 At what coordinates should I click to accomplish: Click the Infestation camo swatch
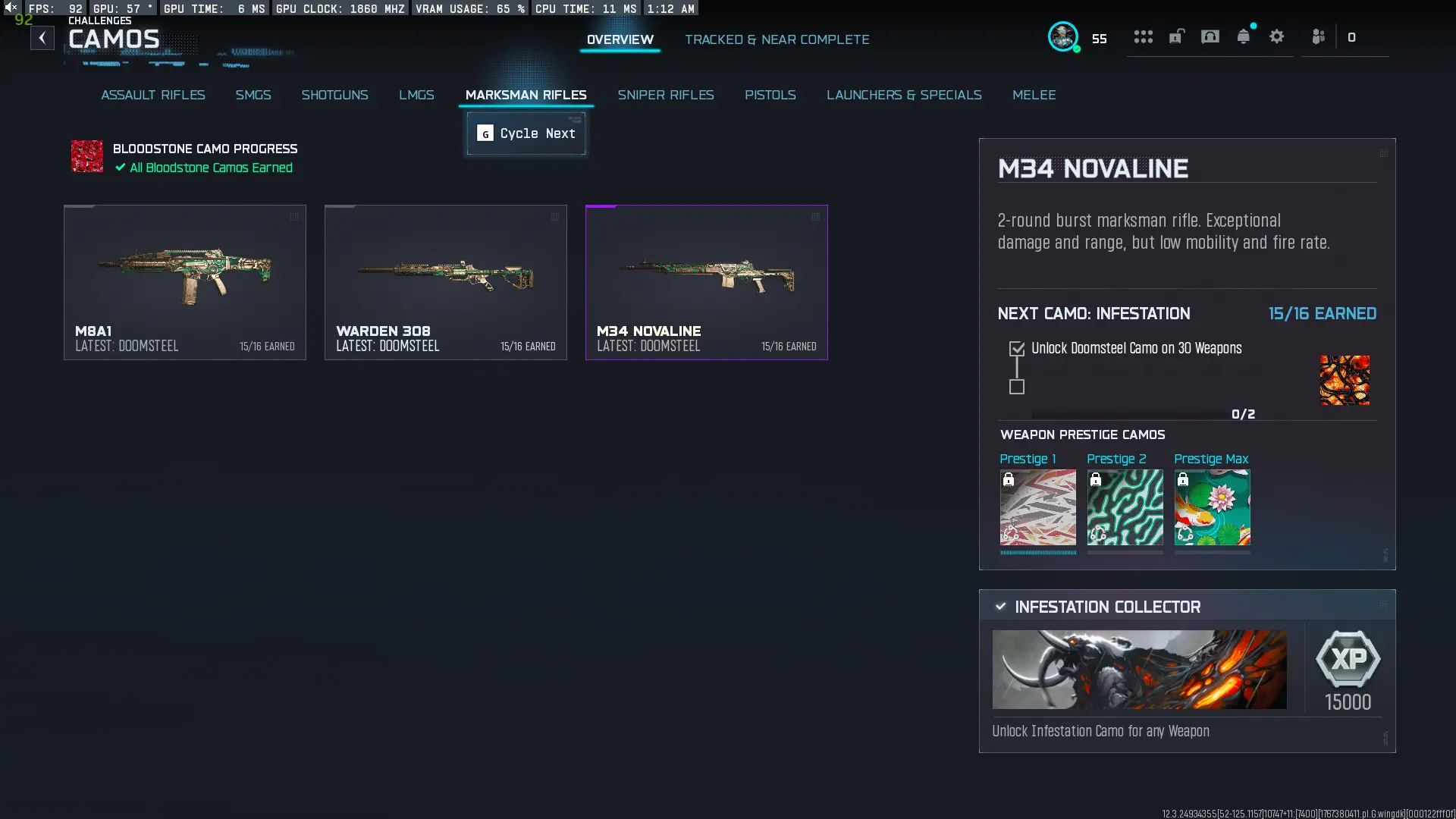1344,380
